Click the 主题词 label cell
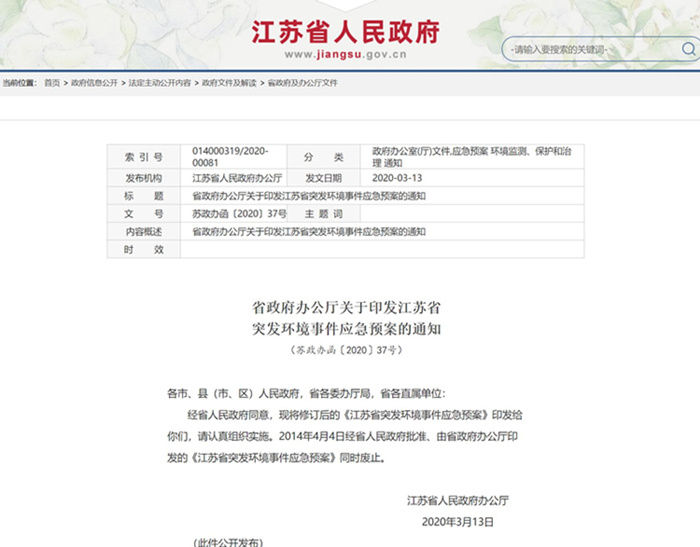 pyautogui.click(x=323, y=214)
